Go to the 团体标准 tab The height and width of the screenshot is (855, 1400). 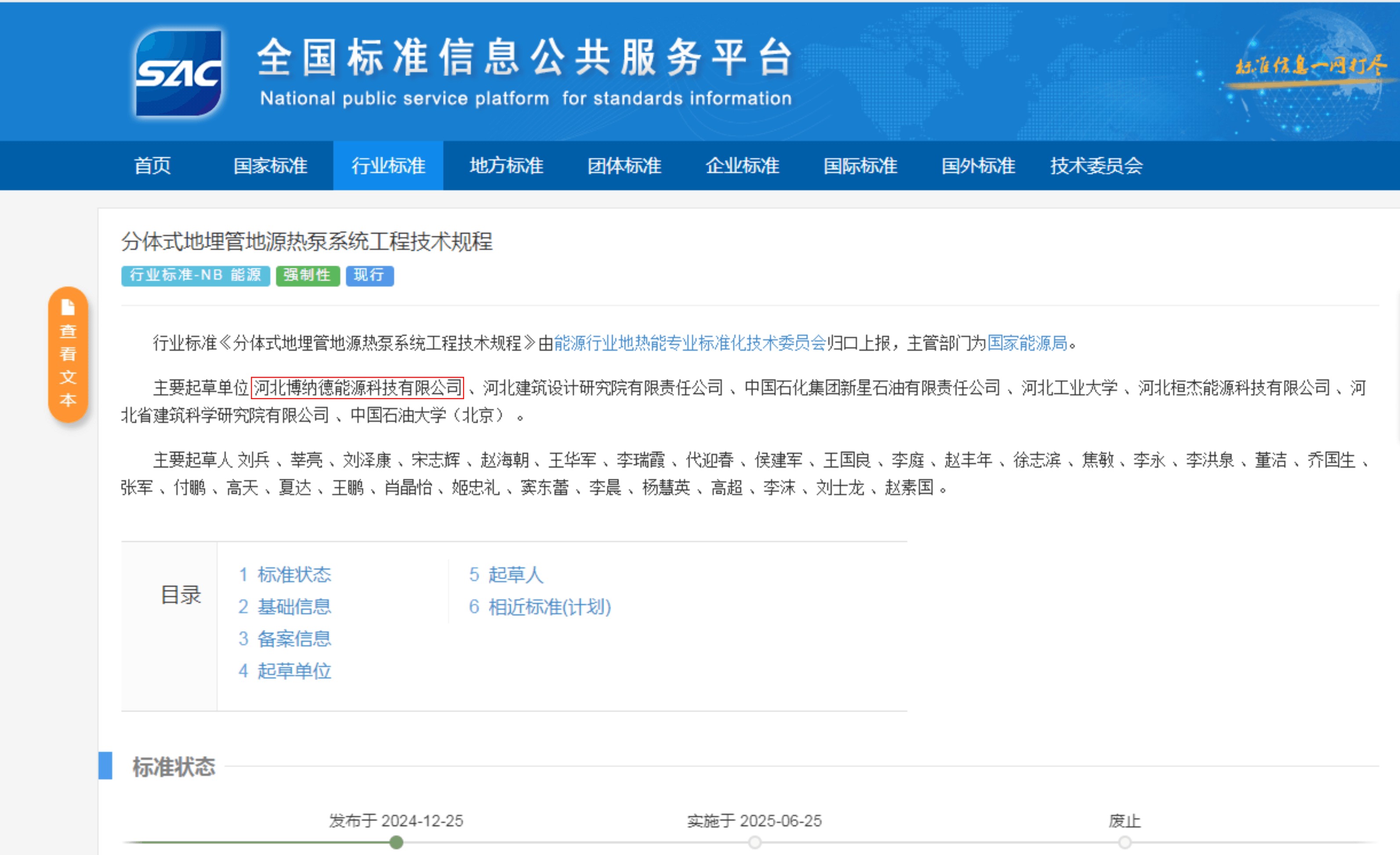point(624,165)
